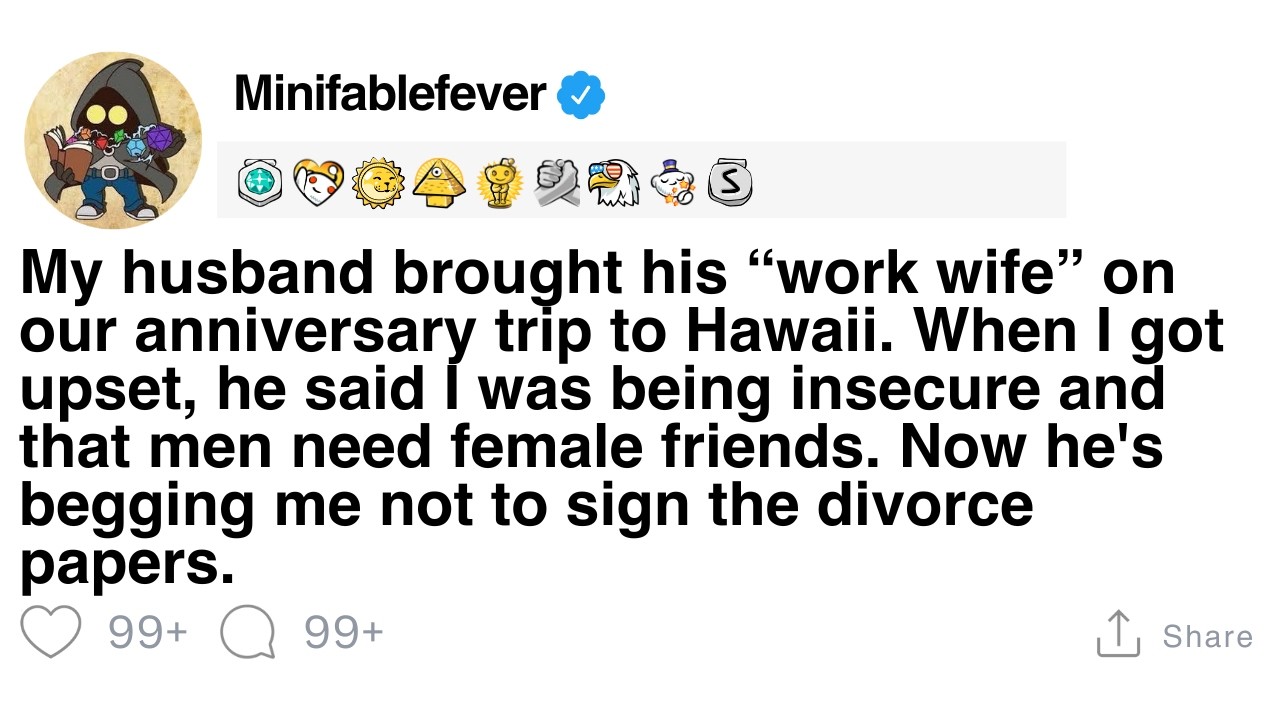Open the Minifablefever profile name
1280x720 pixels.
pyautogui.click(x=390, y=95)
